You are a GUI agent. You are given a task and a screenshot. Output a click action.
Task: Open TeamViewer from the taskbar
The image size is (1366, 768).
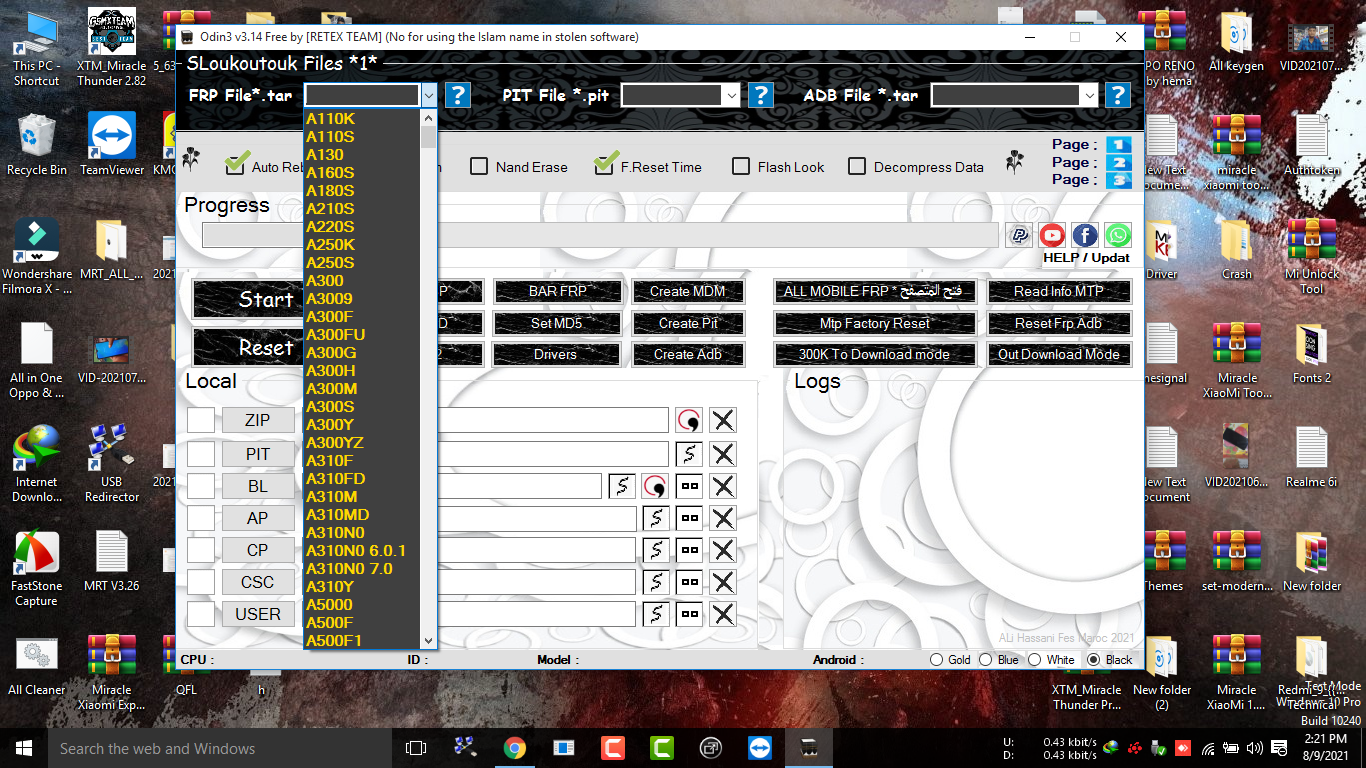click(760, 748)
